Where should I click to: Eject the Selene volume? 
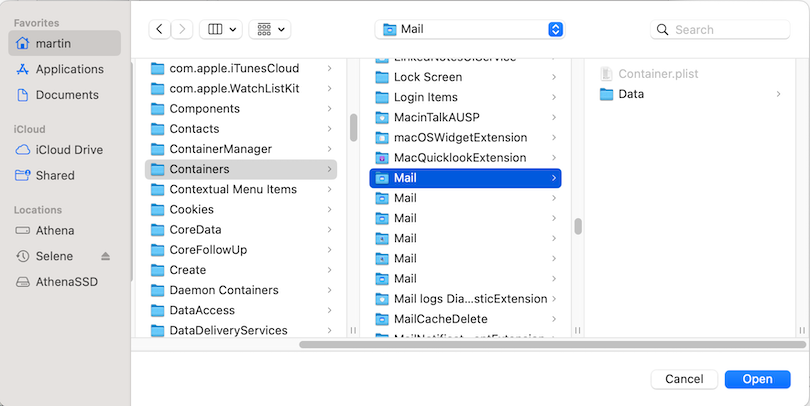(x=105, y=256)
